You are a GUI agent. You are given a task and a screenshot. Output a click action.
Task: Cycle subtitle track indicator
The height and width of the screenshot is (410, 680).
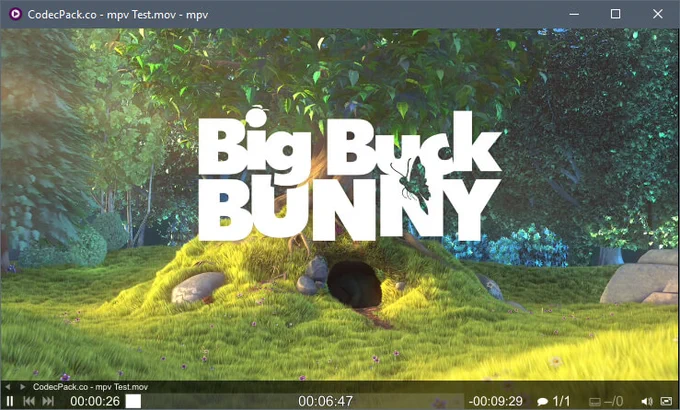click(606, 401)
